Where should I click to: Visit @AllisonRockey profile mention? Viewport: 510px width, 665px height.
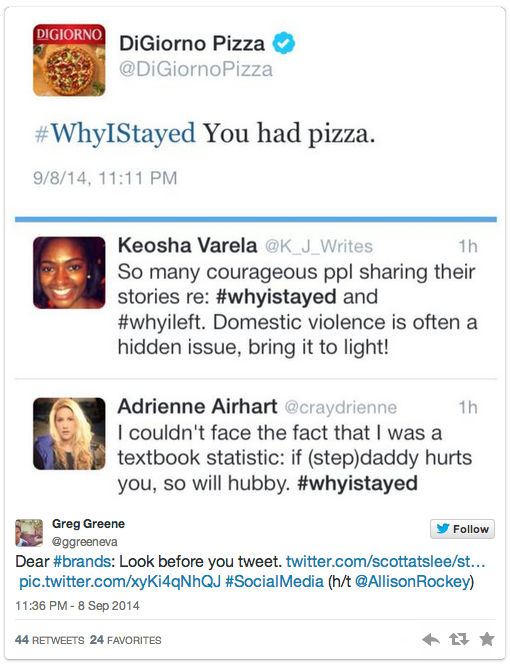point(412,581)
